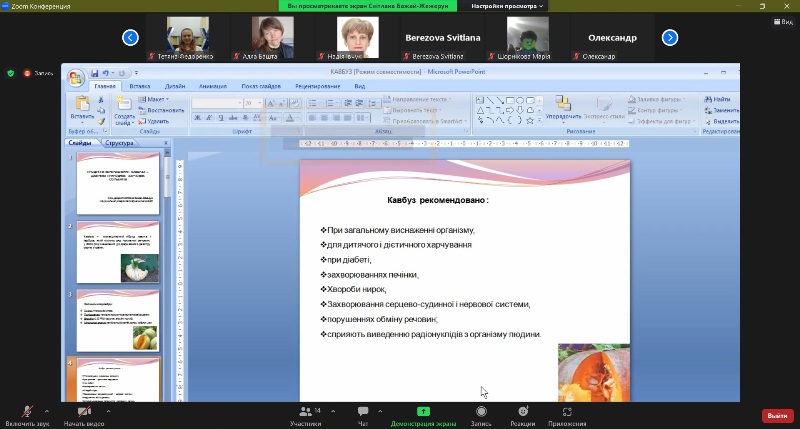Switch to the Вставка ribbon tab
Image resolution: width=800 pixels, height=429 pixels.
coord(140,87)
